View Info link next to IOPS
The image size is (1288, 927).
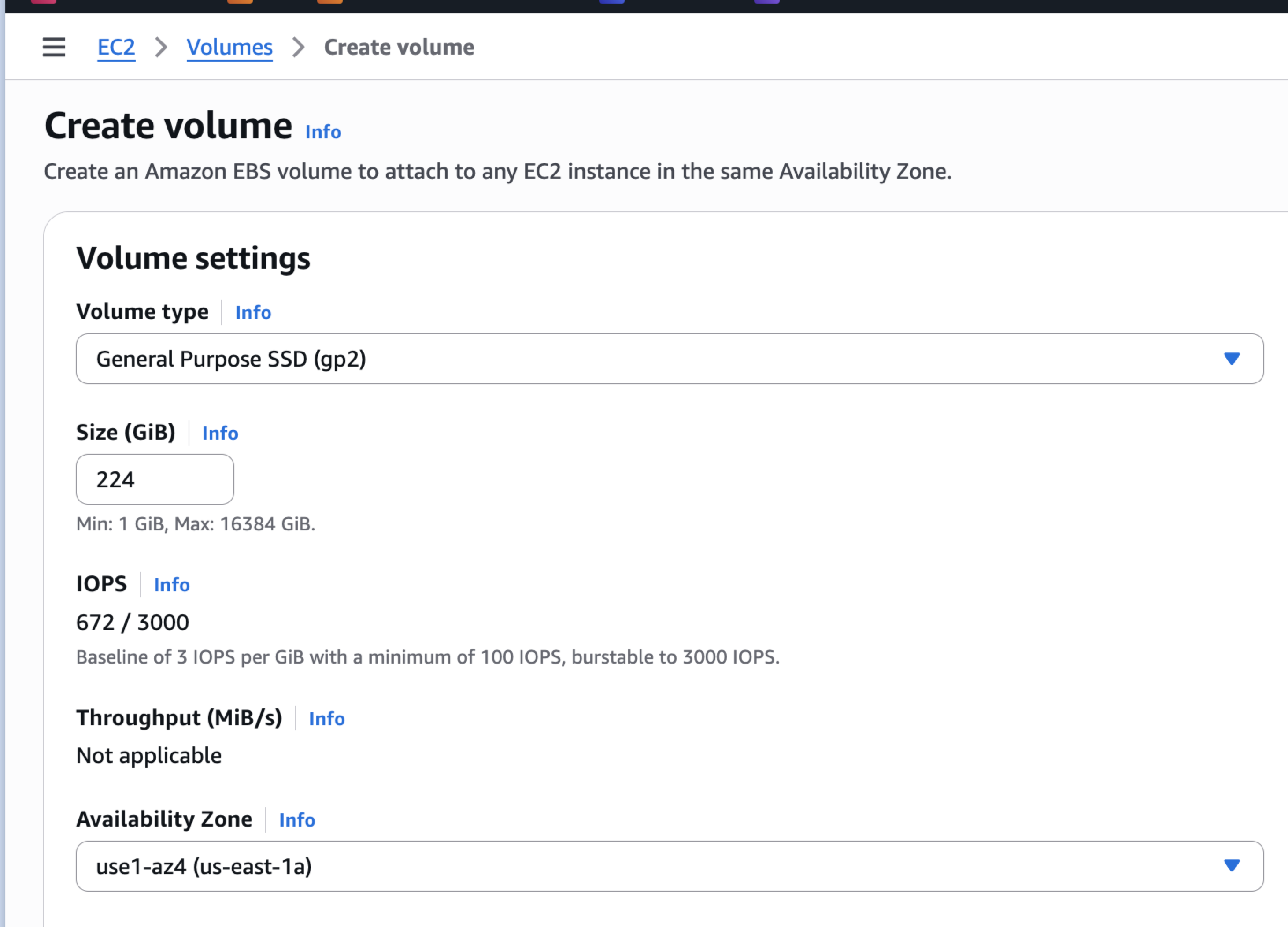click(171, 585)
